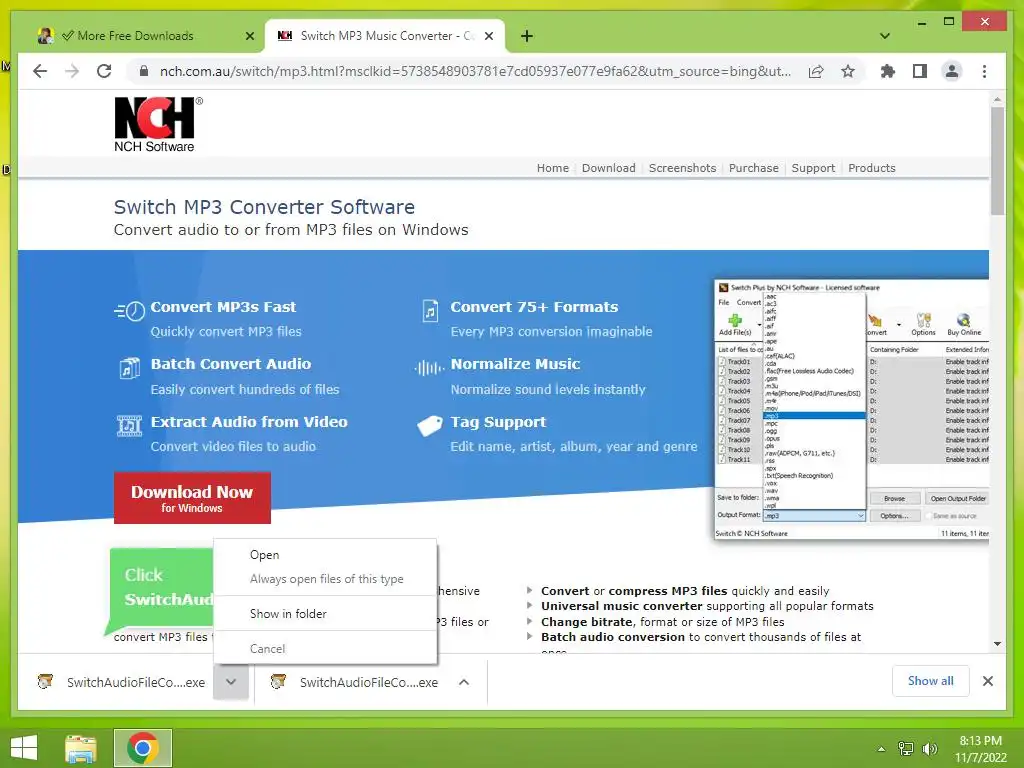
Task: Open the Screenshots navigation link
Action: [682, 168]
